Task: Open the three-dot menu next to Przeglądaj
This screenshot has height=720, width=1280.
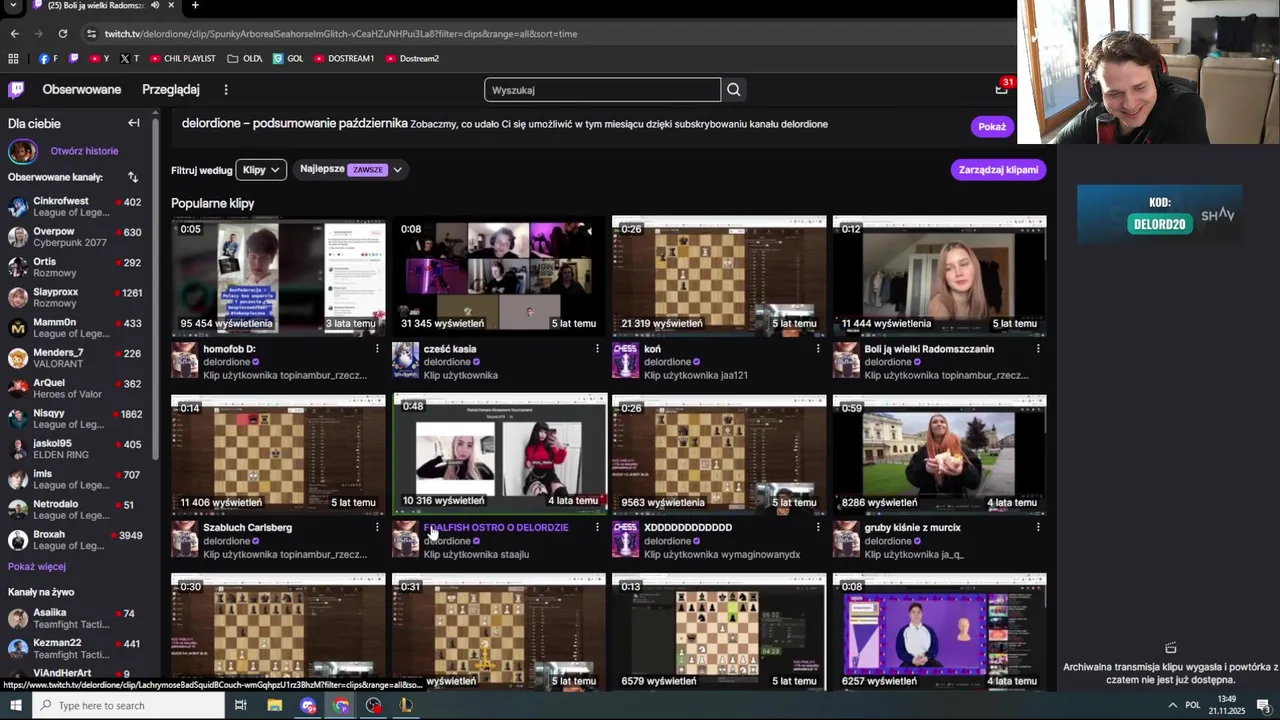Action: click(x=226, y=90)
